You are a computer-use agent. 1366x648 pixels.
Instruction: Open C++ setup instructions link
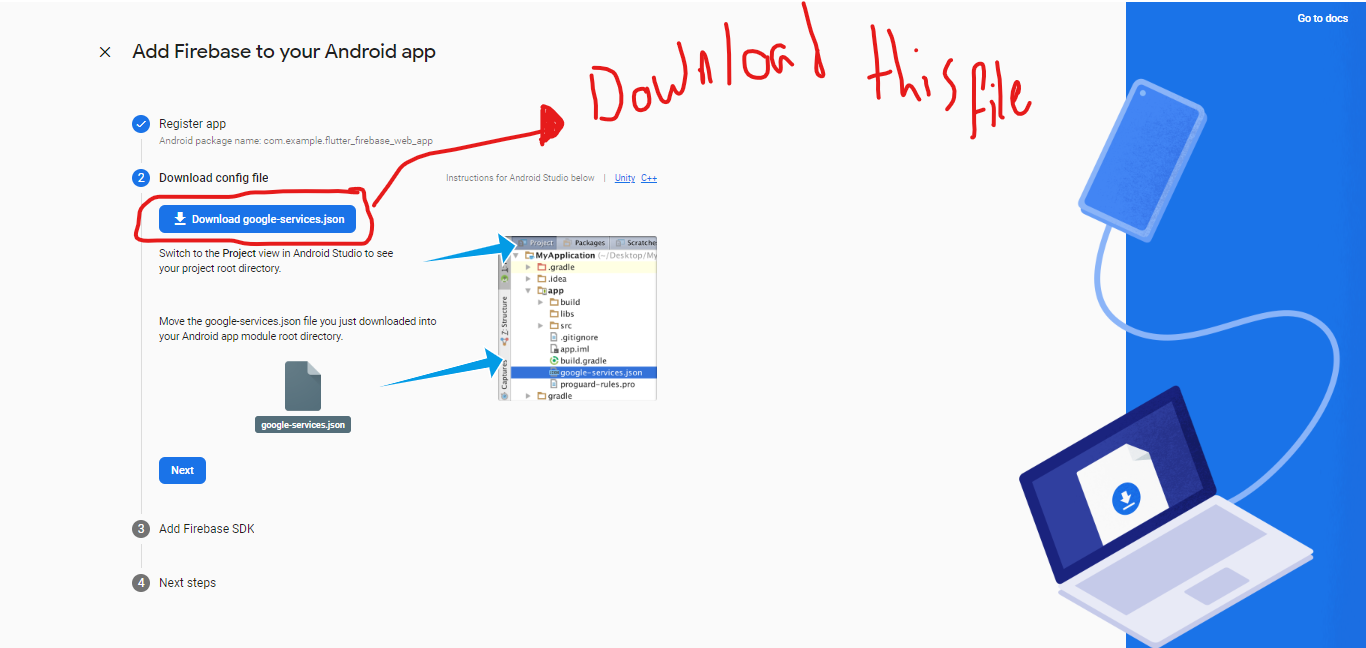(x=649, y=178)
